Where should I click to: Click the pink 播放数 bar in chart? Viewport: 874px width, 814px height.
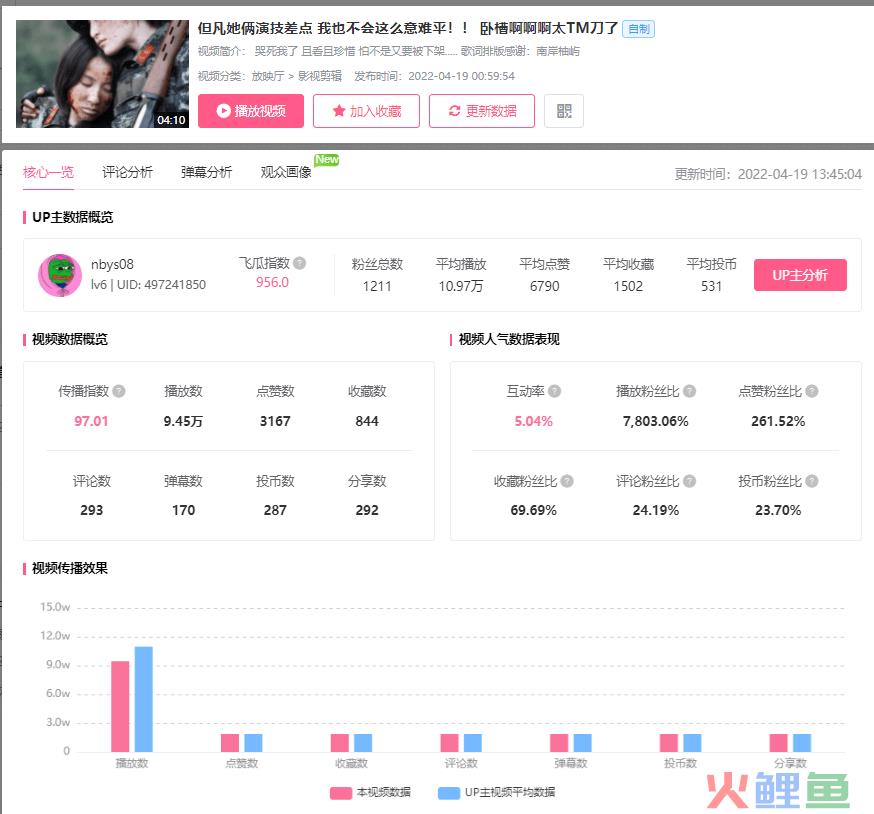coord(120,706)
